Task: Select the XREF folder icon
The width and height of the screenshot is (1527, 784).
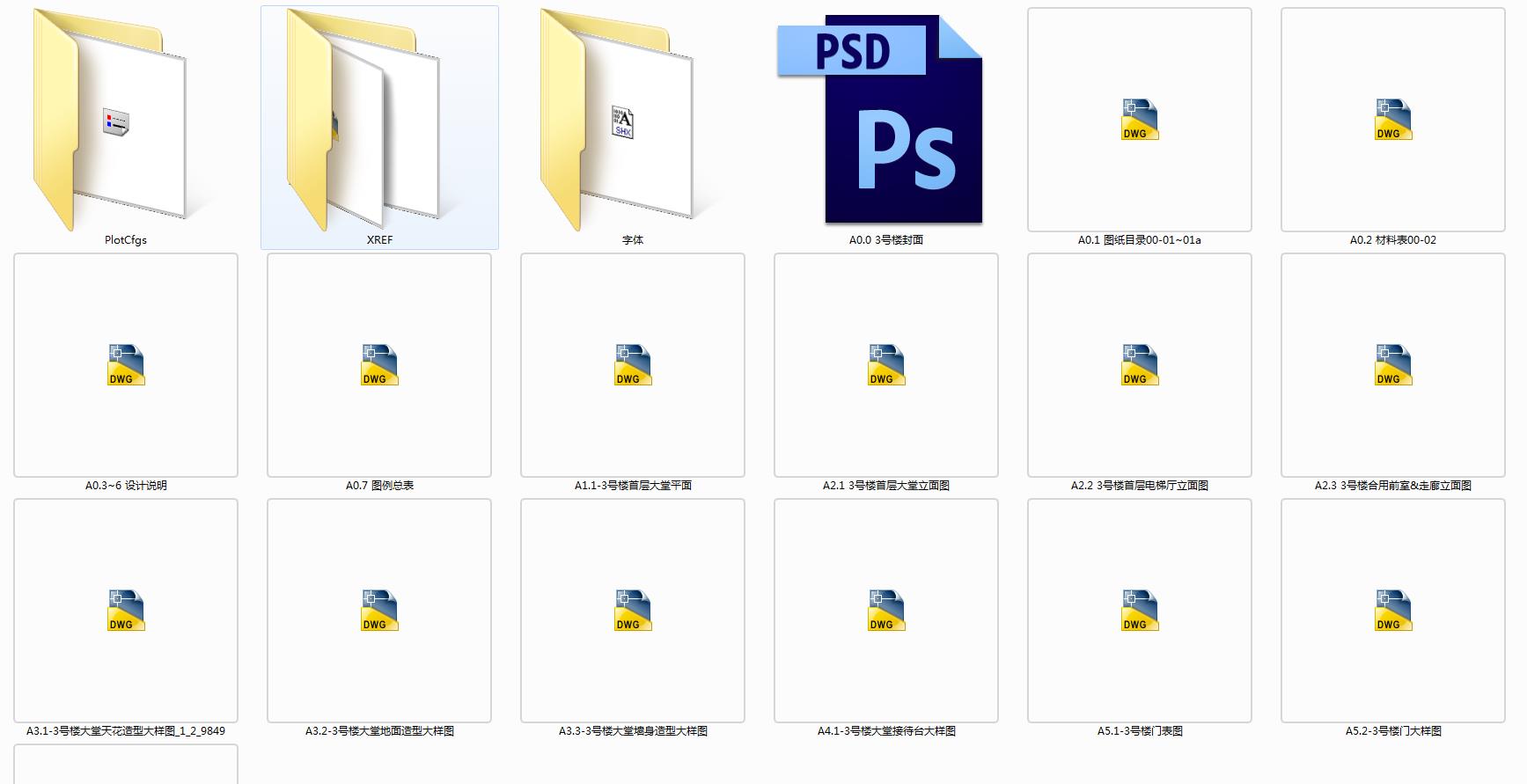Action: [363, 120]
